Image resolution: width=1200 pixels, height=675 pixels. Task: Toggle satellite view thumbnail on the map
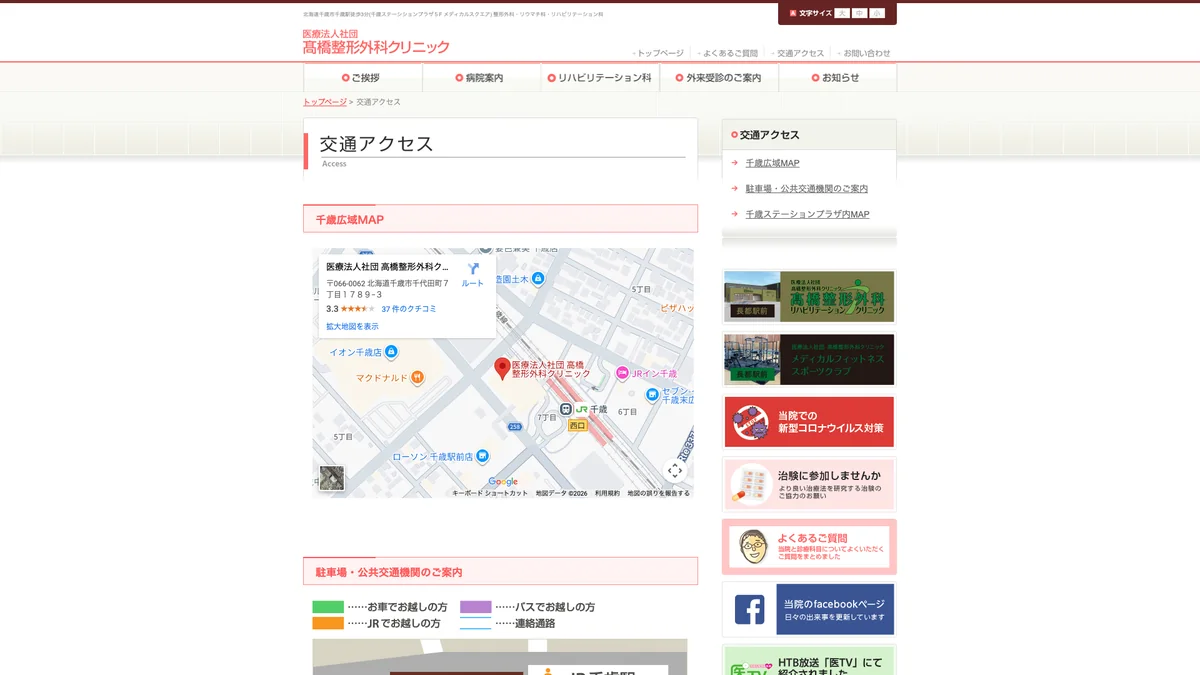point(332,478)
